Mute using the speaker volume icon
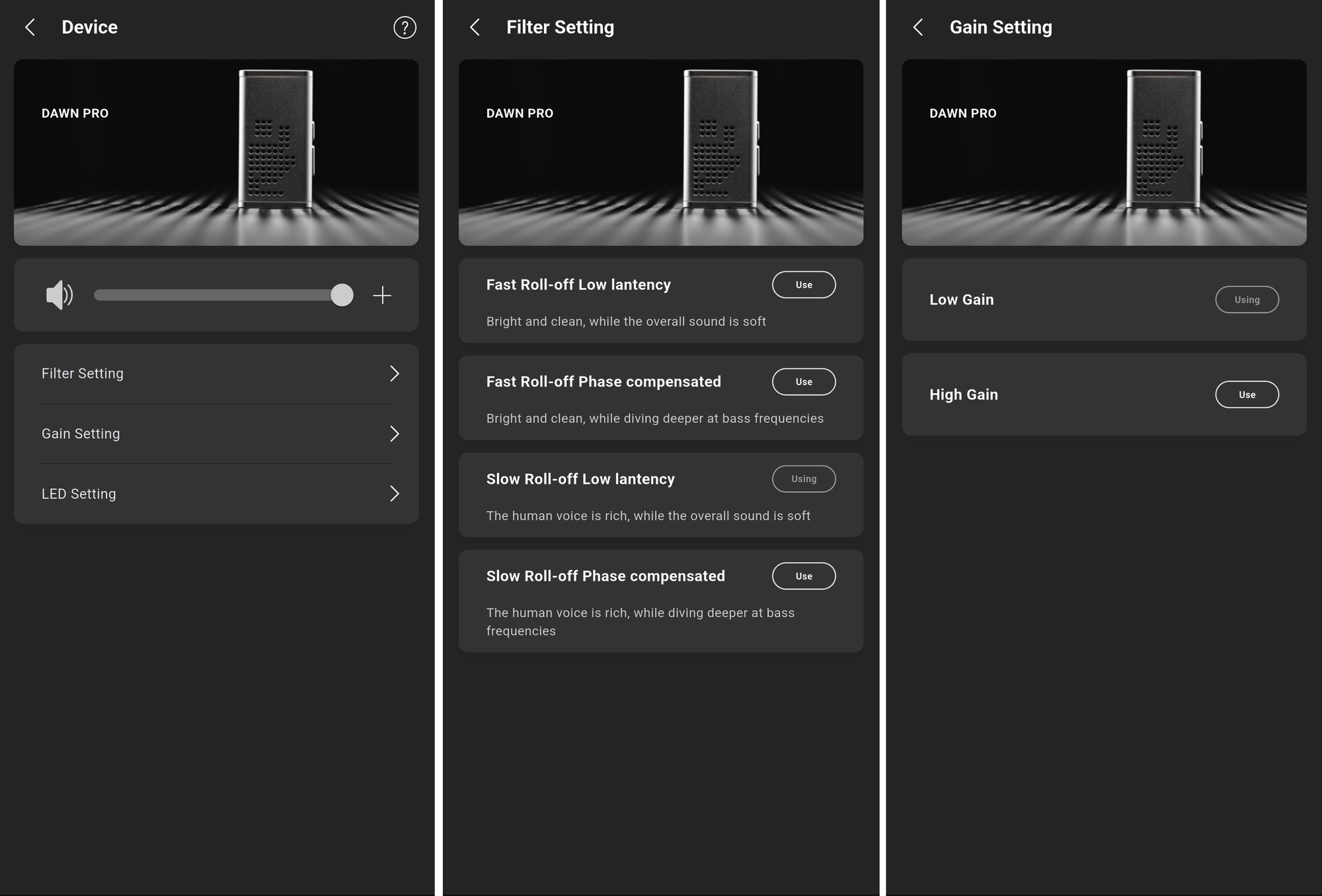The image size is (1322, 896). [59, 295]
